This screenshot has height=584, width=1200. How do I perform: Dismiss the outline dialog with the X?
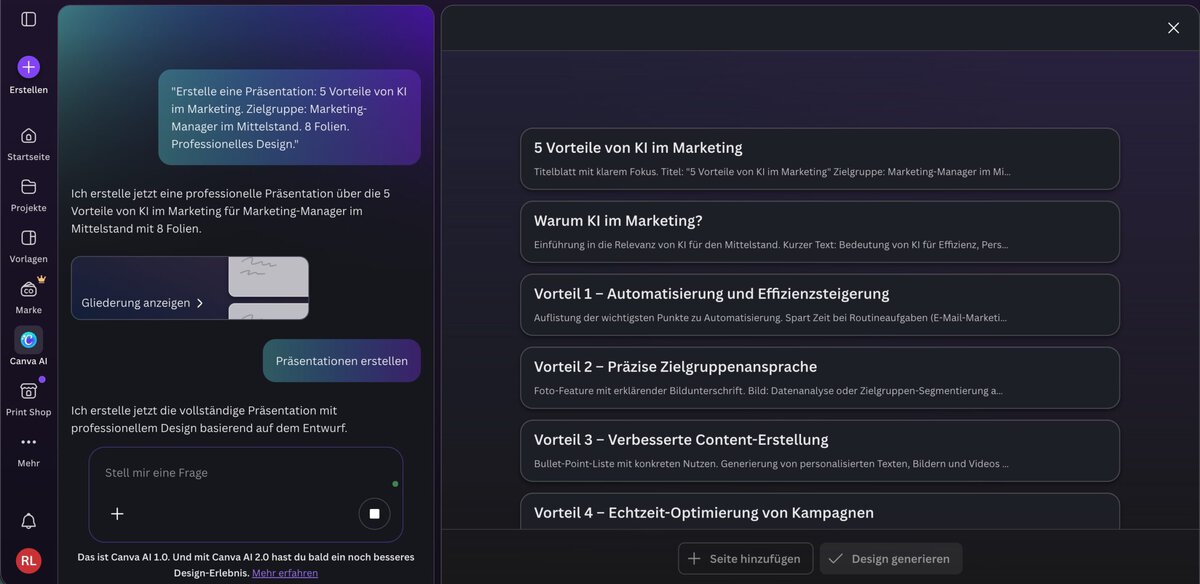click(x=1173, y=27)
